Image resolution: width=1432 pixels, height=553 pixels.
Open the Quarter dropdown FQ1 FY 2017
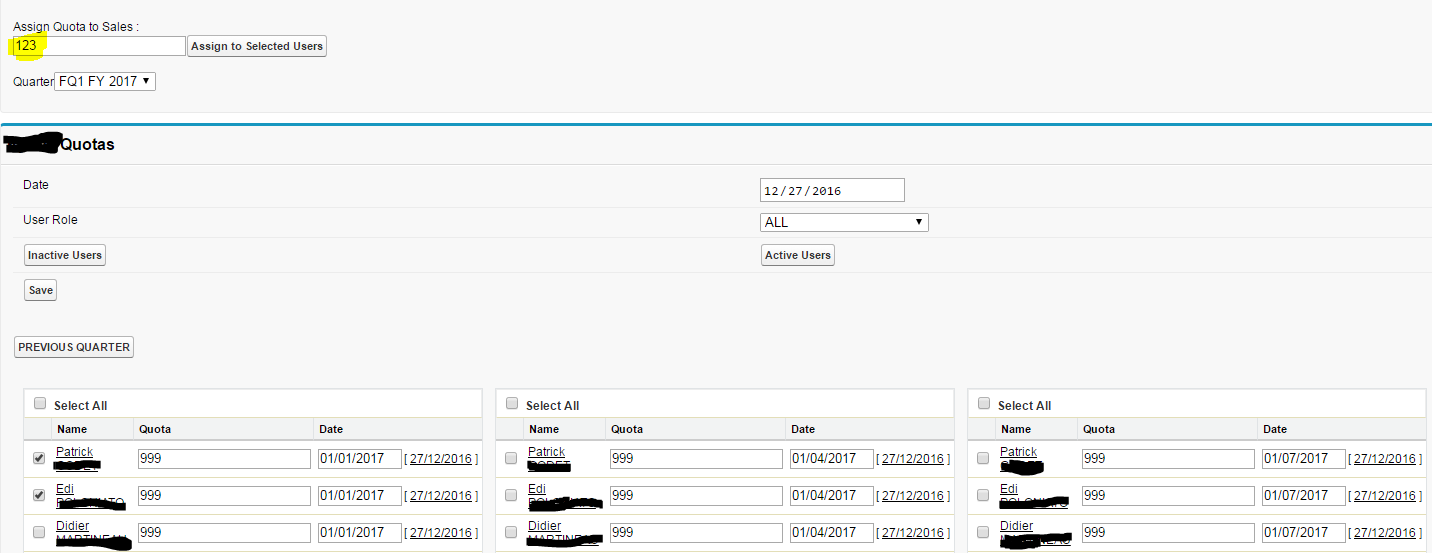pyautogui.click(x=105, y=81)
